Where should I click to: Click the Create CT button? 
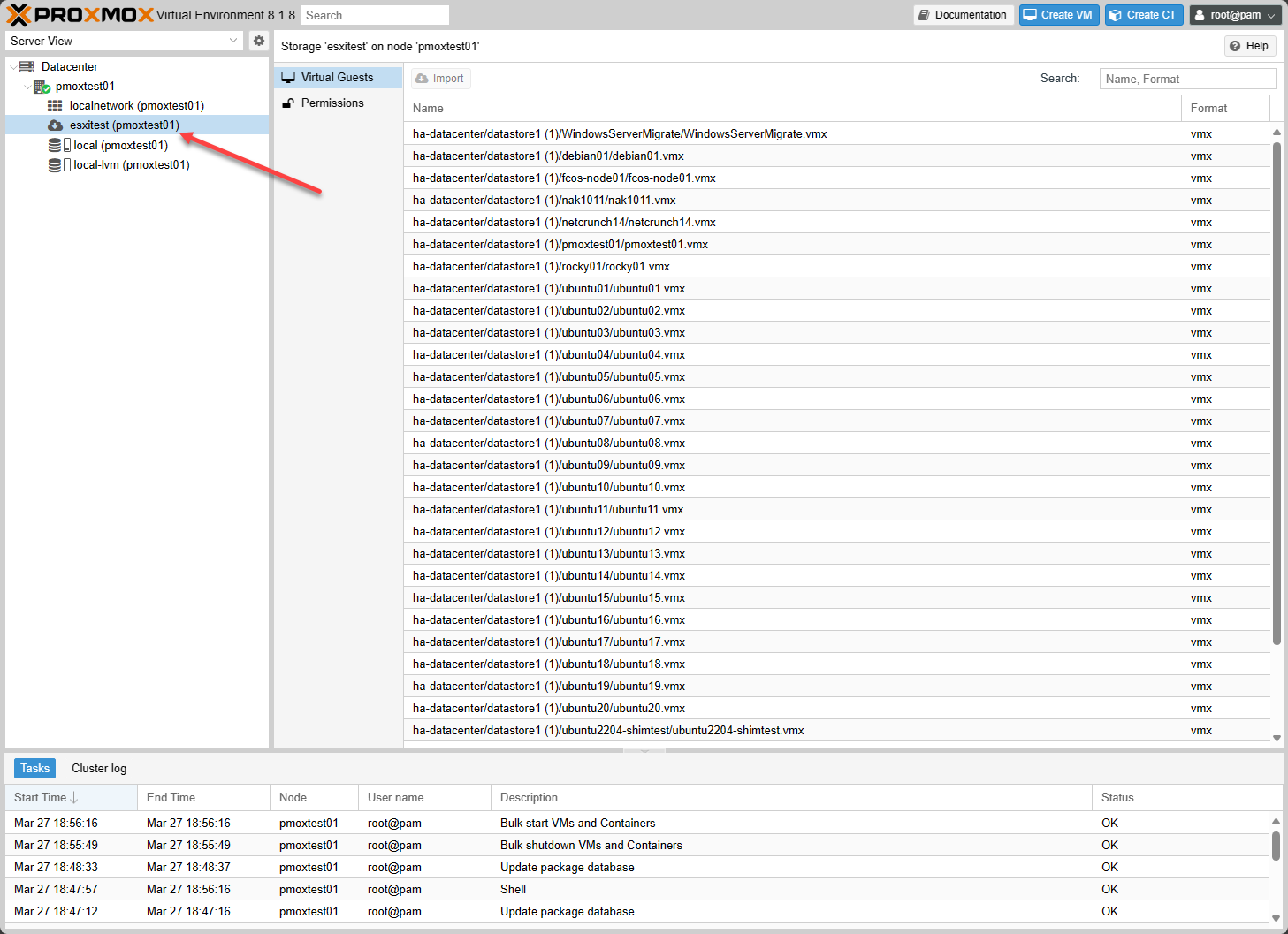(x=1144, y=15)
